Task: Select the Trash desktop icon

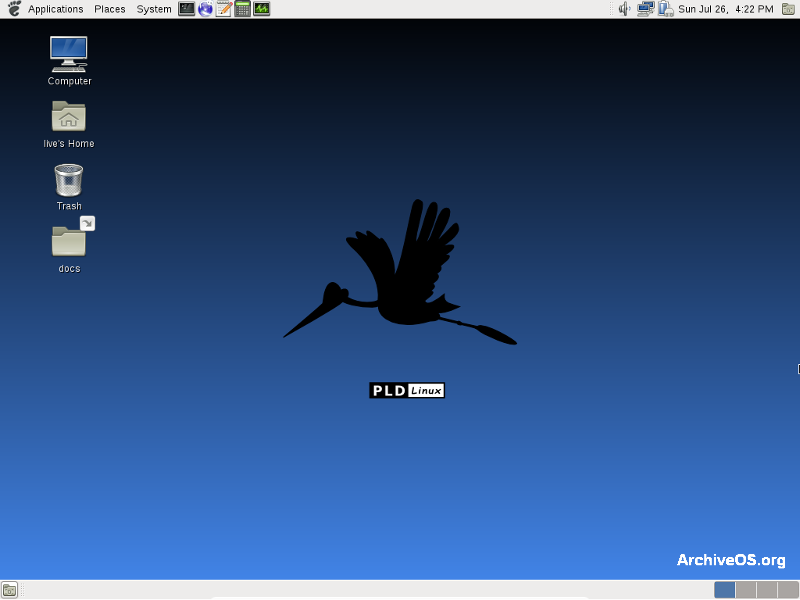Action: 69,187
